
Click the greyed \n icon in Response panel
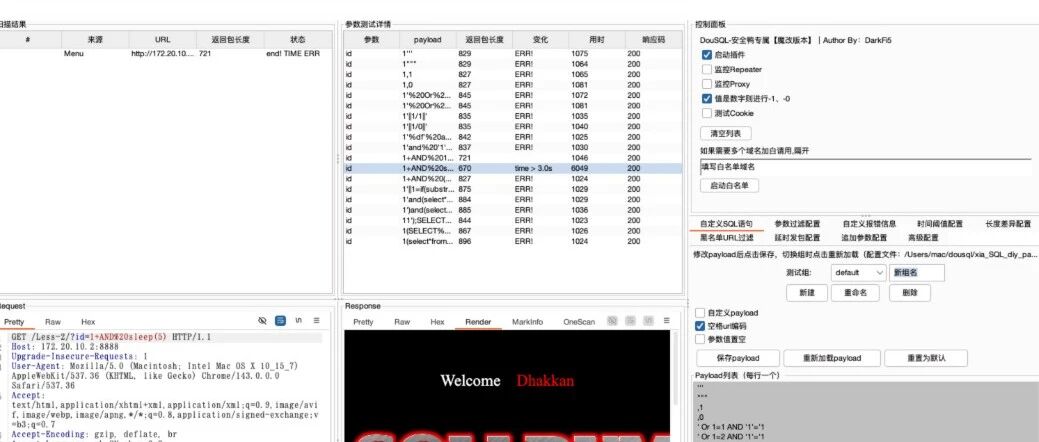click(648, 321)
